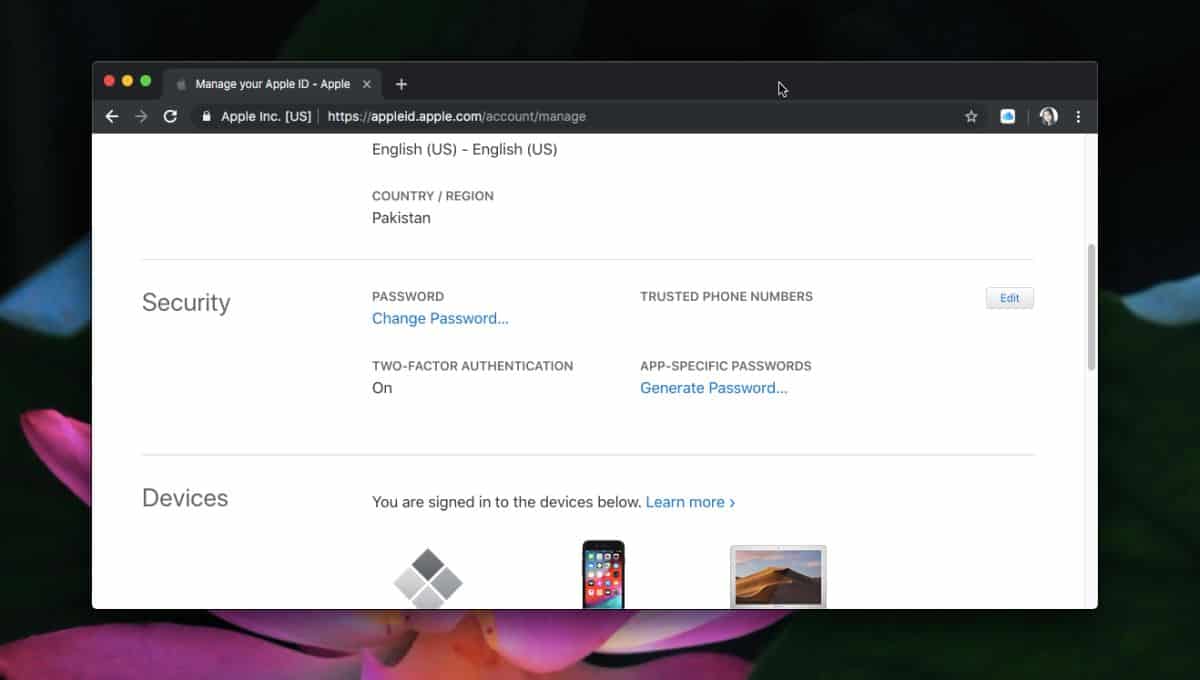The image size is (1200, 680).
Task: Select the Manage your Apple ID tab
Action: click(270, 84)
